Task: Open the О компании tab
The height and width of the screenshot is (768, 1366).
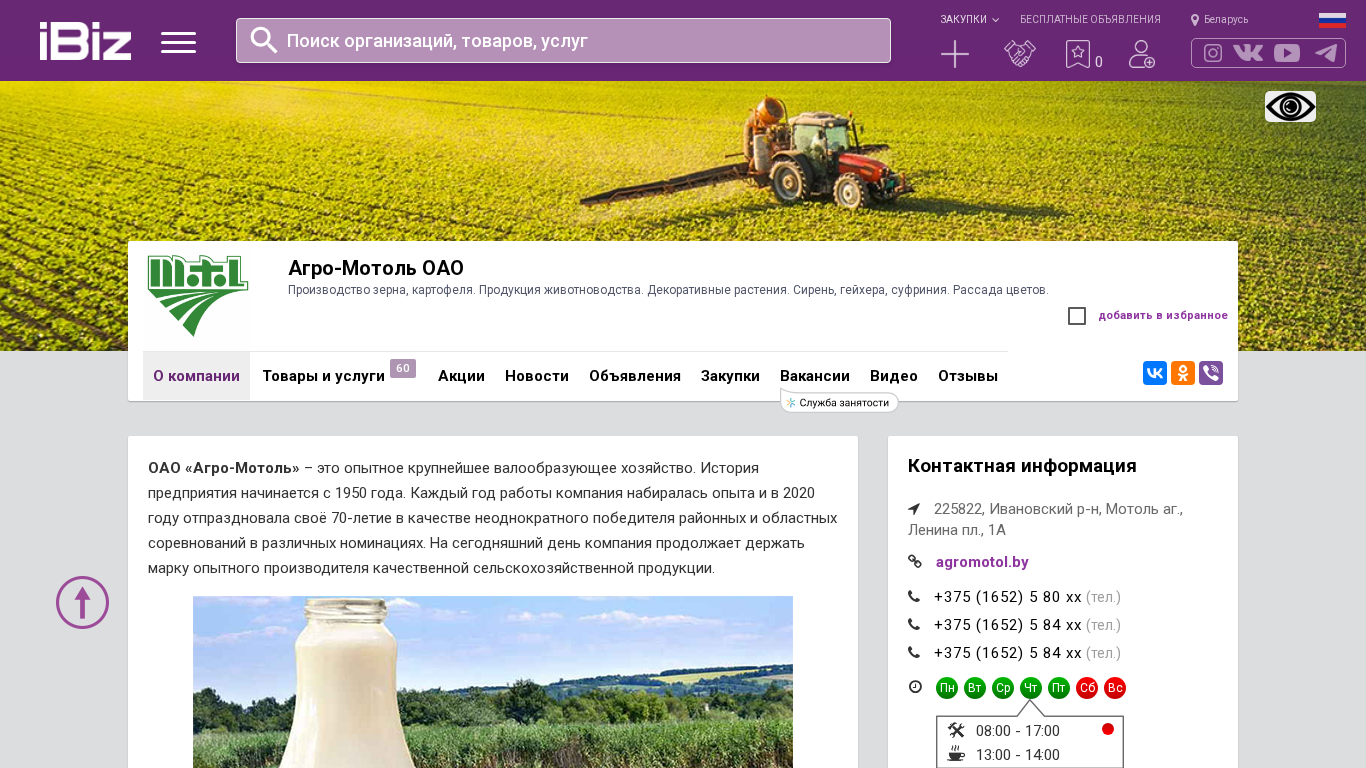Action: pos(196,376)
